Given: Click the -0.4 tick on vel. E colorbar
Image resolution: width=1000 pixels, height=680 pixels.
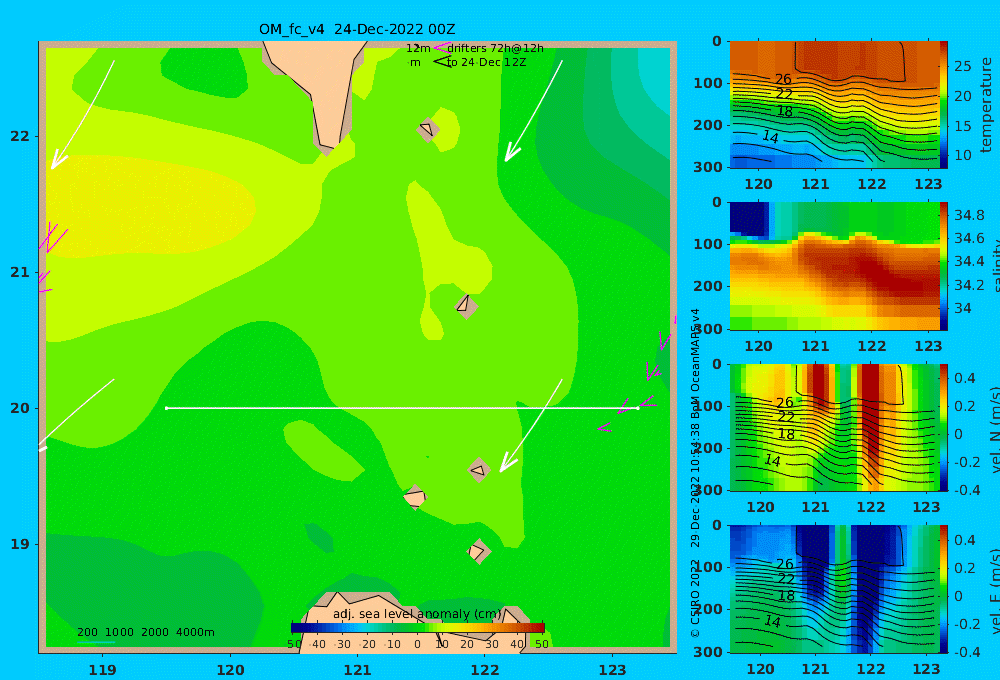Looking at the screenshot, I should click(x=966, y=652).
